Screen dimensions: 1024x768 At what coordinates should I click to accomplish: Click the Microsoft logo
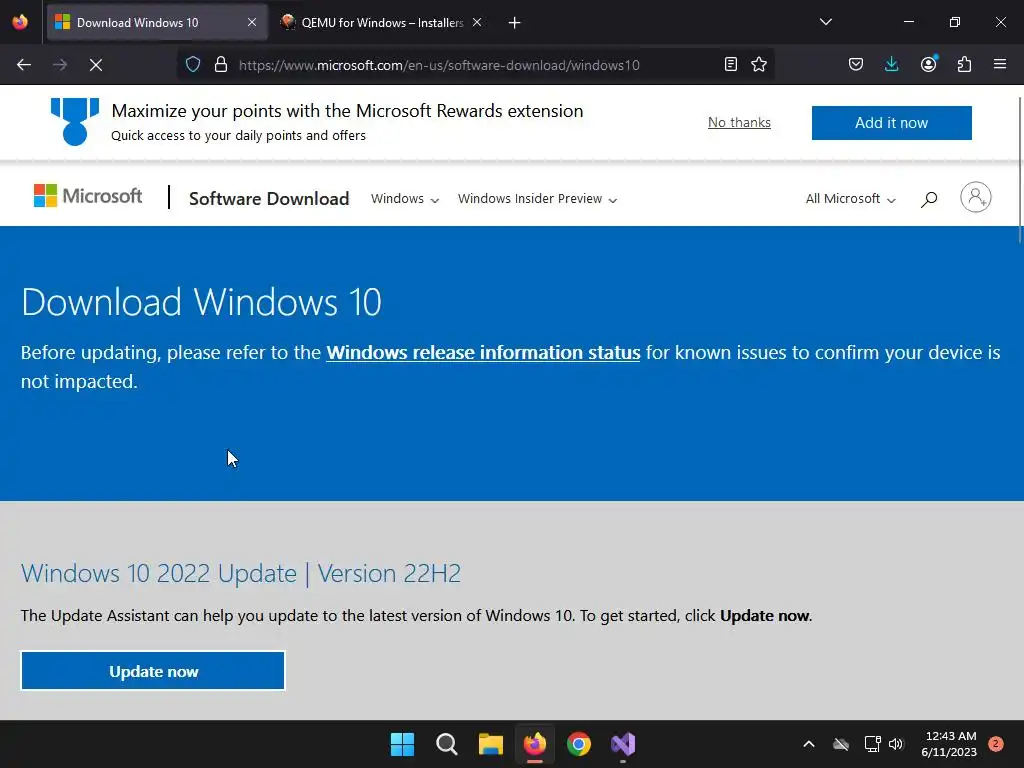tap(88, 196)
